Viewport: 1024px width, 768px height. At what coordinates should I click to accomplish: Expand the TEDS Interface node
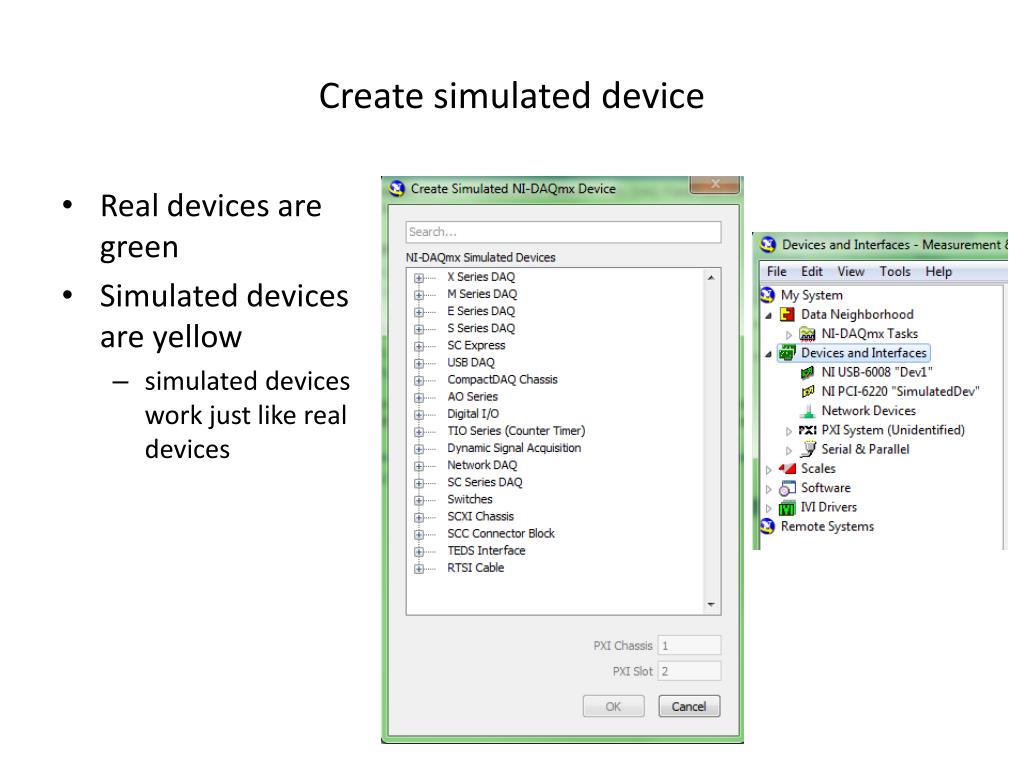pos(419,551)
